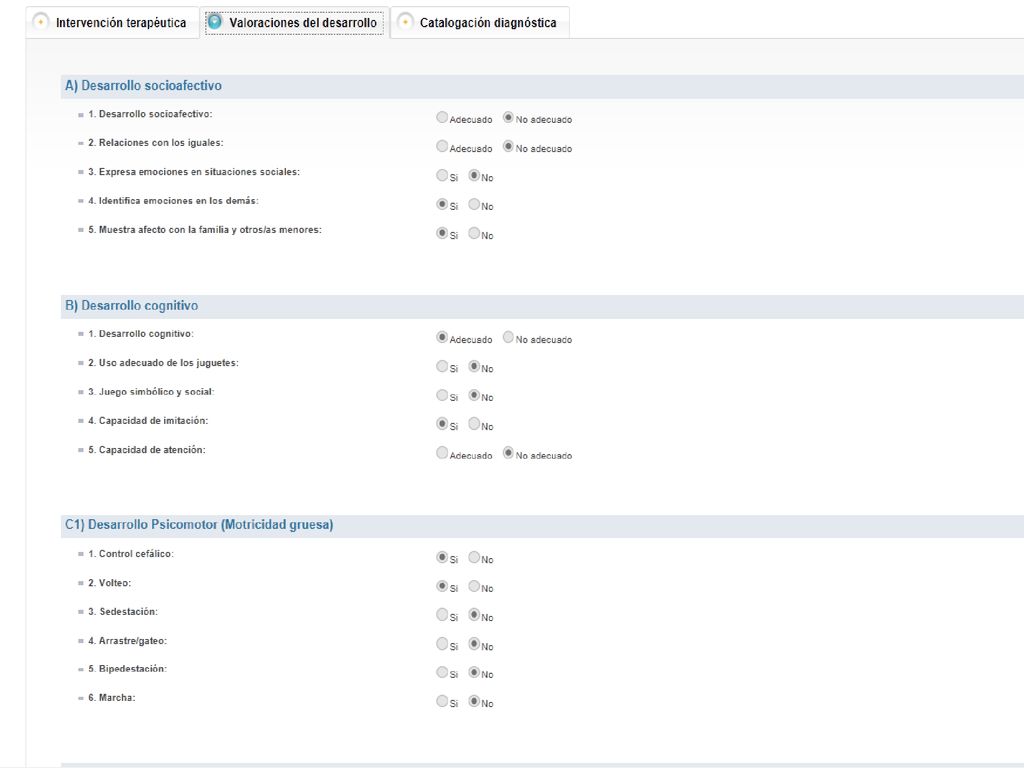Image resolution: width=1024 pixels, height=768 pixels.
Task: Click the Intervención terapéutica tab icon
Action: 40,22
